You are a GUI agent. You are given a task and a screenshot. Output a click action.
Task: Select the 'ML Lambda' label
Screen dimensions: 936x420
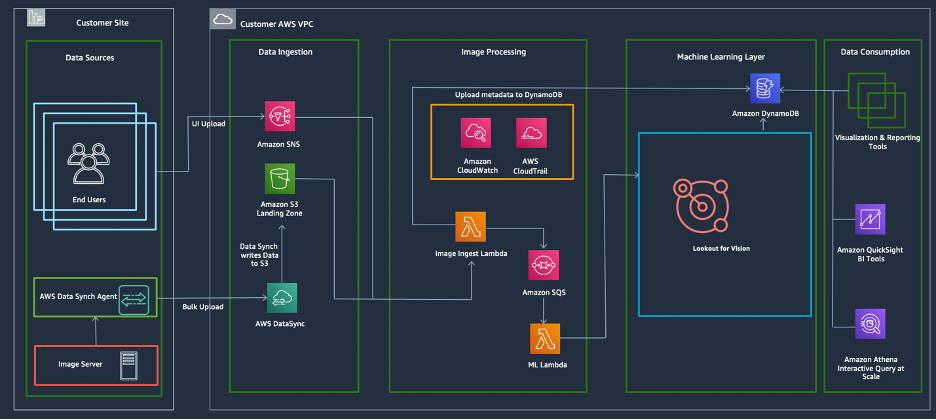click(x=545, y=365)
